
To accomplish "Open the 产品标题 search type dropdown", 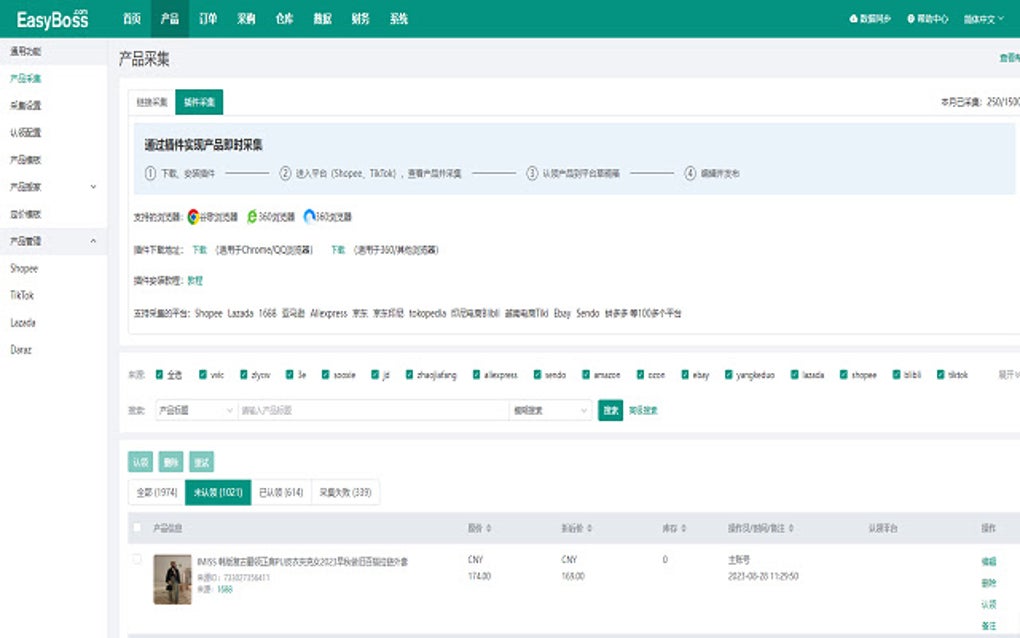I will (x=195, y=411).
